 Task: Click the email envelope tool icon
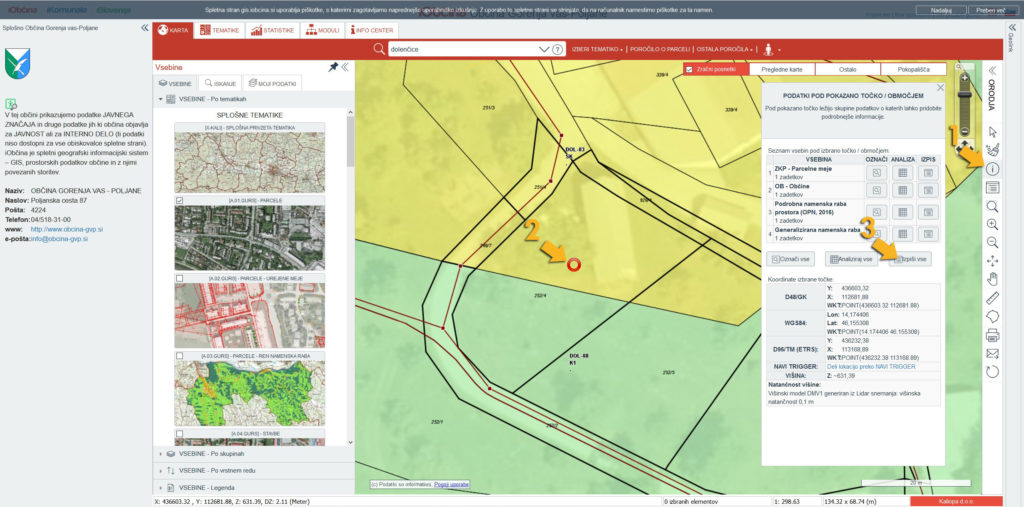[993, 353]
